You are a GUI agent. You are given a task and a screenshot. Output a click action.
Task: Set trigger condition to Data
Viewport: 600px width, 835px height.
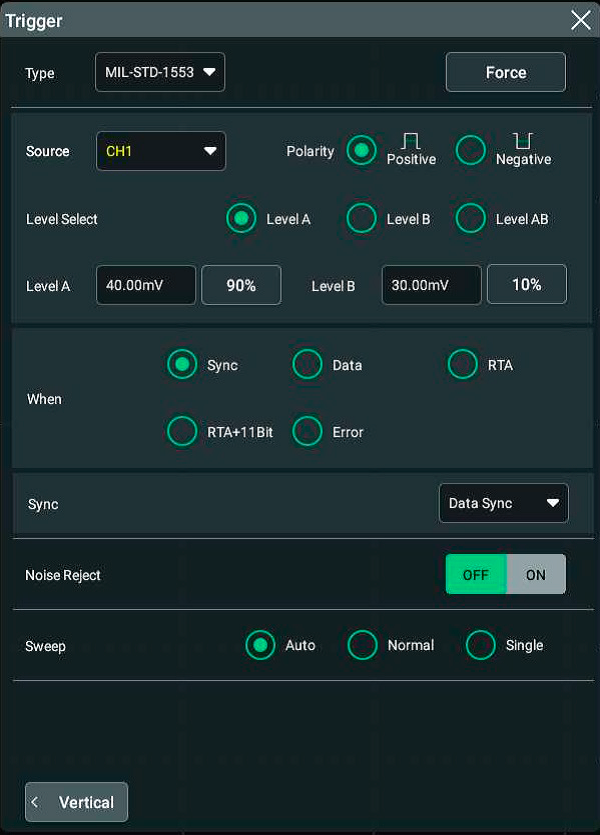pos(308,365)
